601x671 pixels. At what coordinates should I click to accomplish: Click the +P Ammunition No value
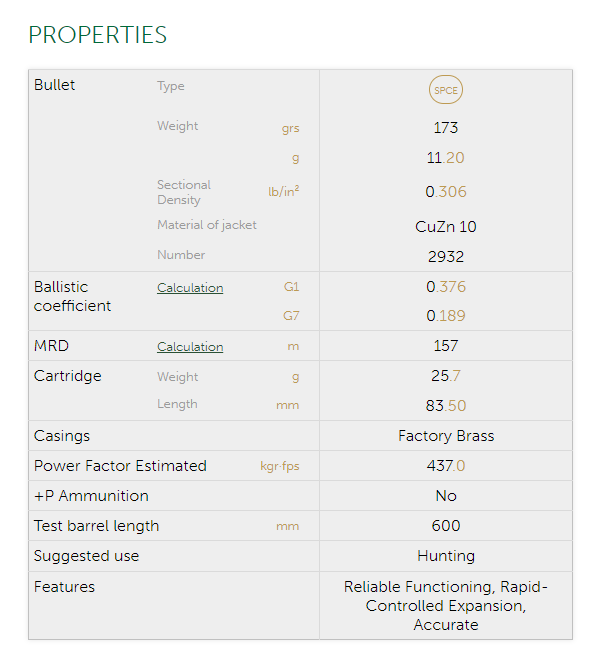(x=446, y=496)
